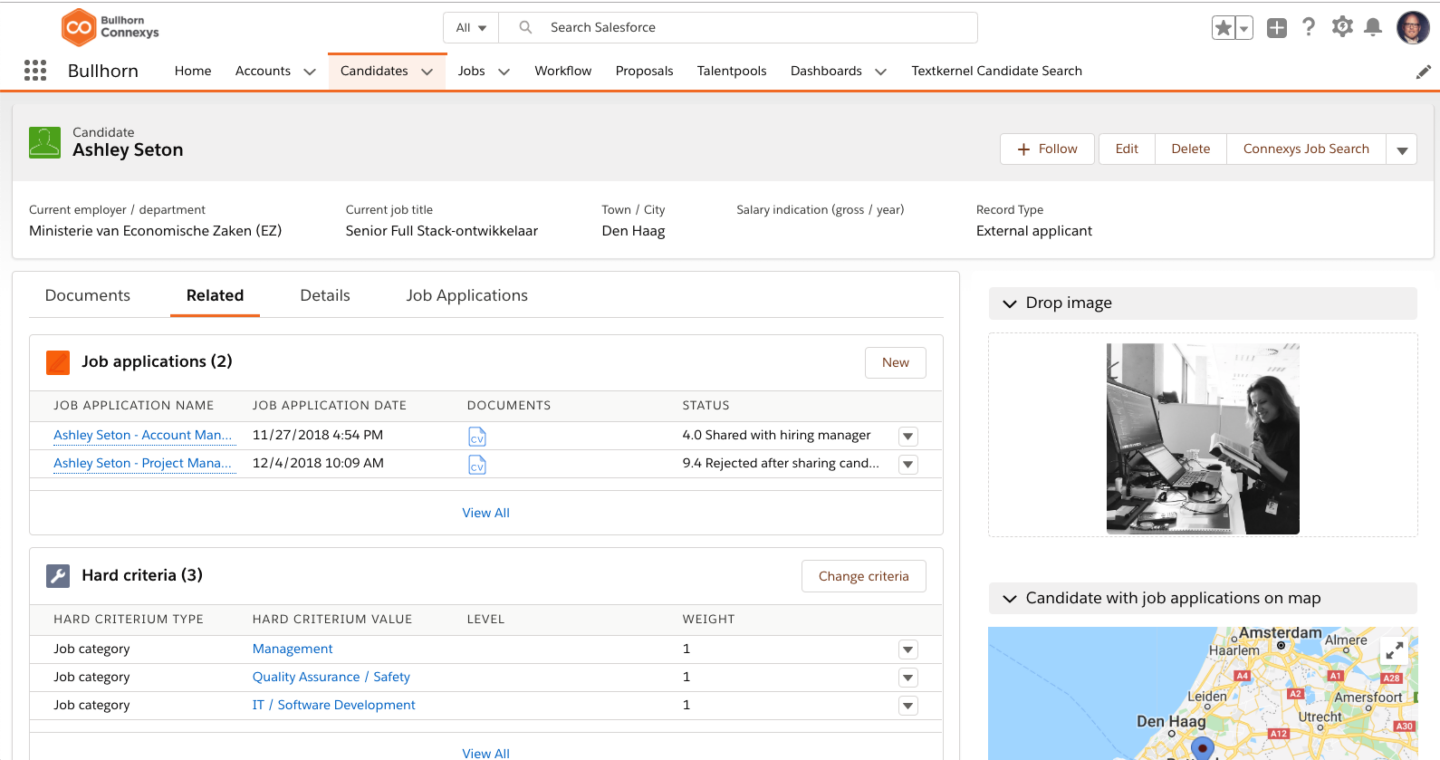Viewport: 1440px width, 760px height.
Task: Click the Senior Full Stack-ontwikkelaar job title
Action: tap(442, 231)
